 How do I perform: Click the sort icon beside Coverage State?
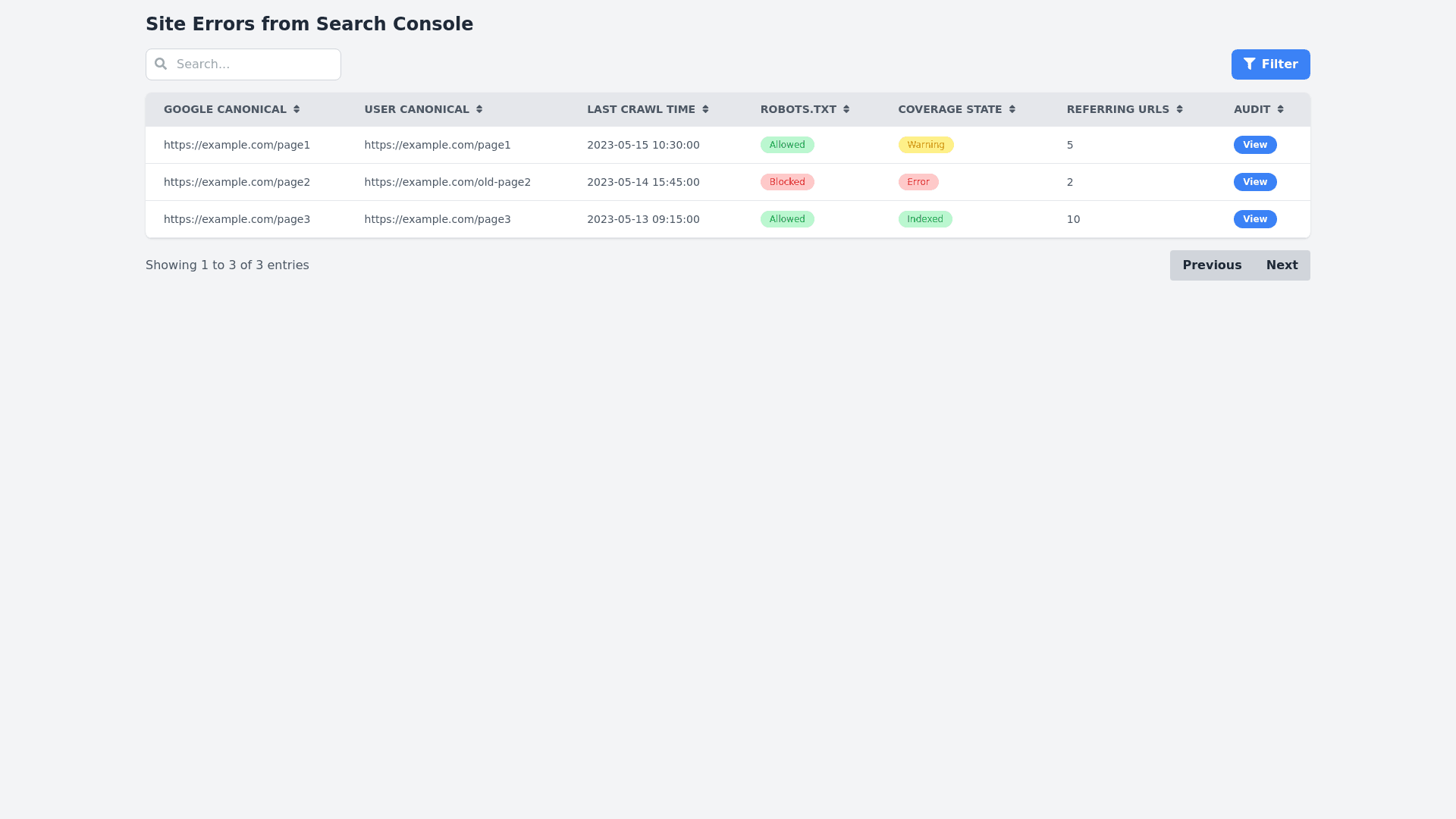1012,109
